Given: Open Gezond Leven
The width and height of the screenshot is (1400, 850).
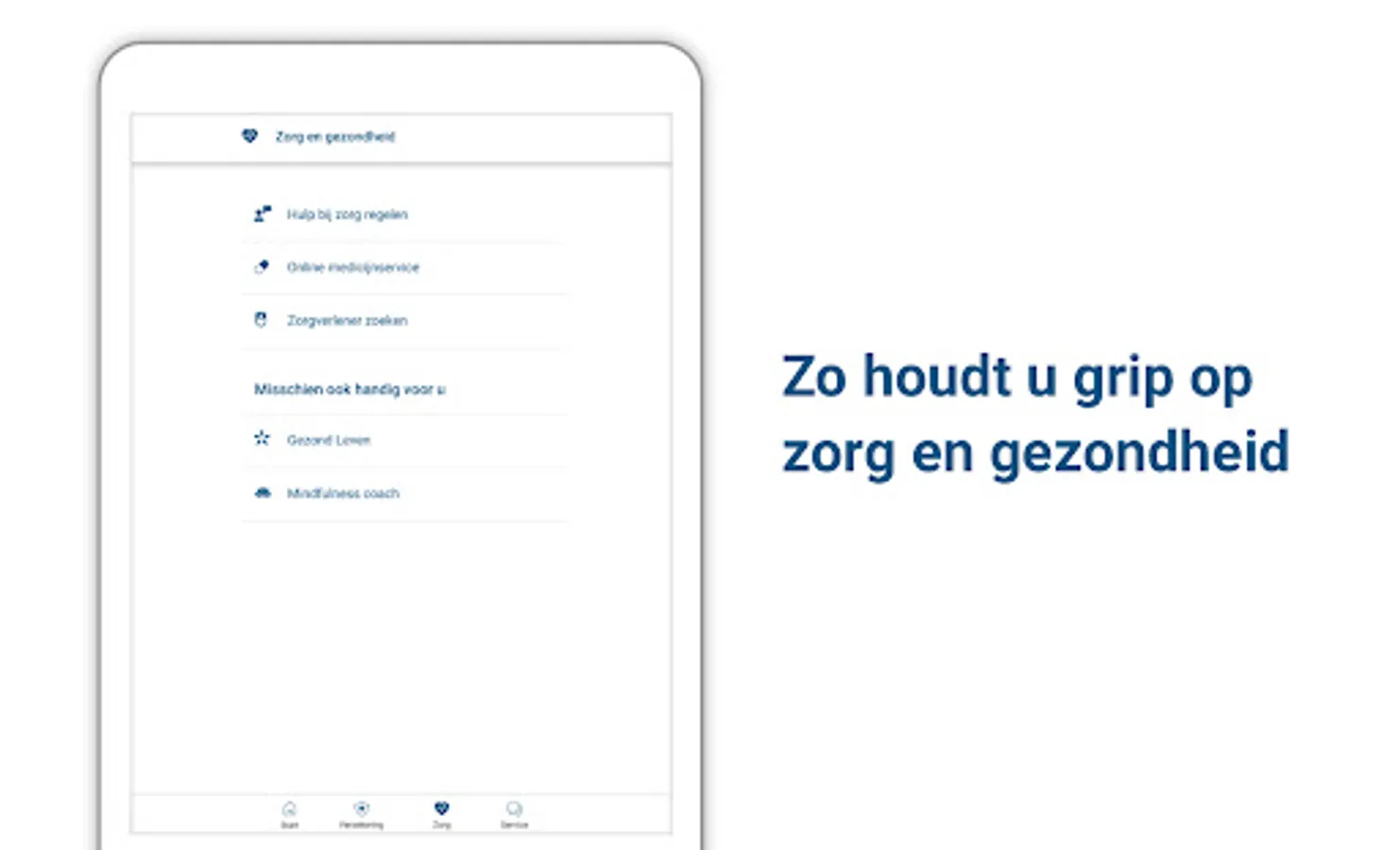Looking at the screenshot, I should pos(404,440).
